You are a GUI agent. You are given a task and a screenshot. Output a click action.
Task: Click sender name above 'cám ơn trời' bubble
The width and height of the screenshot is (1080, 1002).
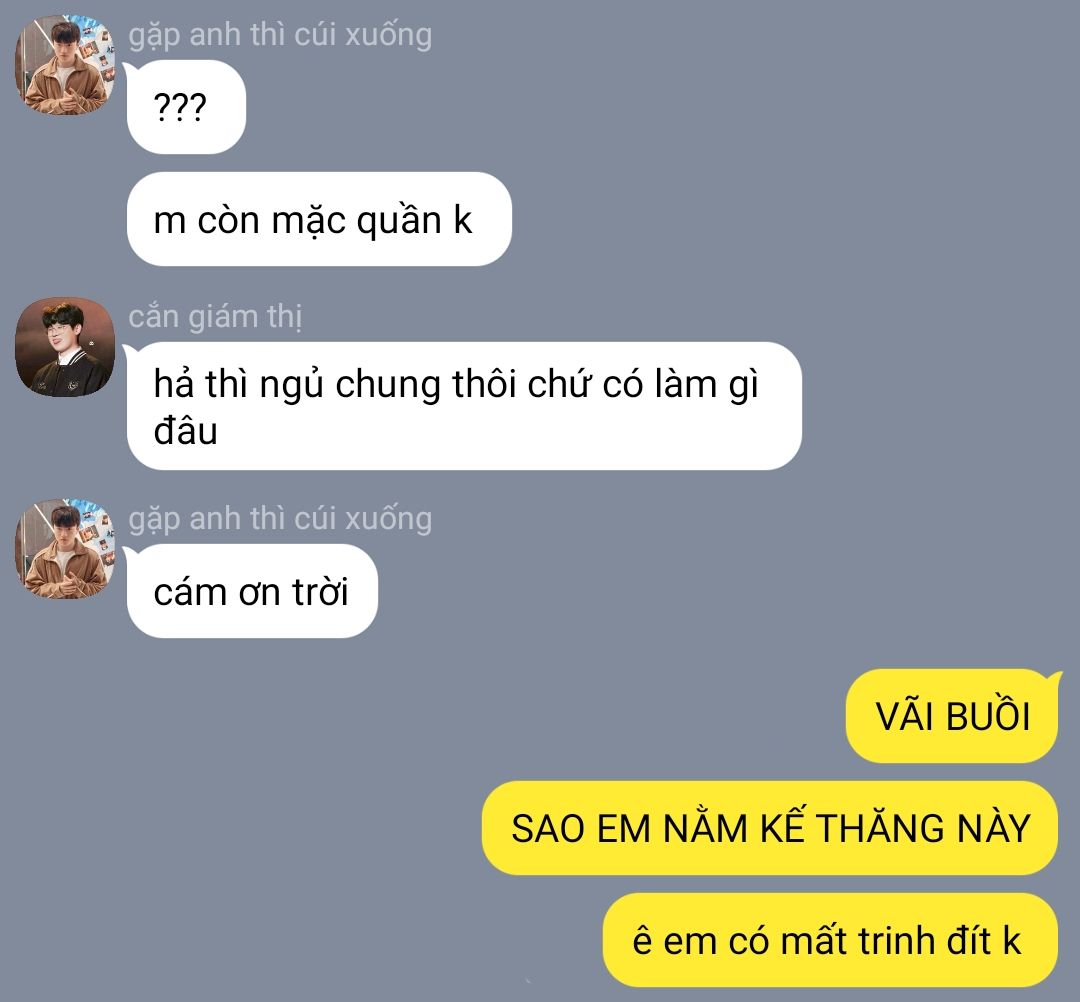coord(280,520)
